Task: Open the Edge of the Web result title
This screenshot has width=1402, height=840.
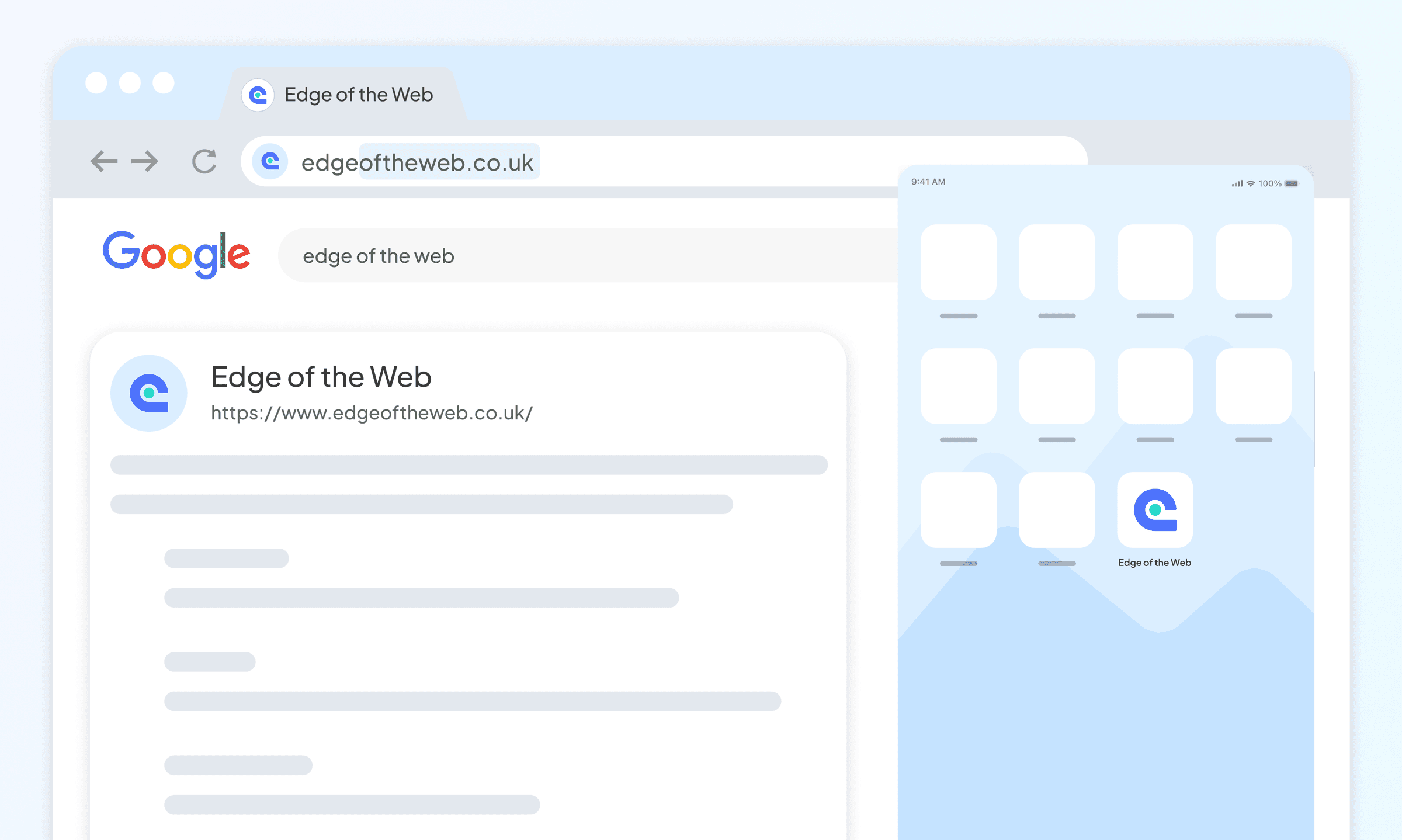Action: pyautogui.click(x=321, y=377)
